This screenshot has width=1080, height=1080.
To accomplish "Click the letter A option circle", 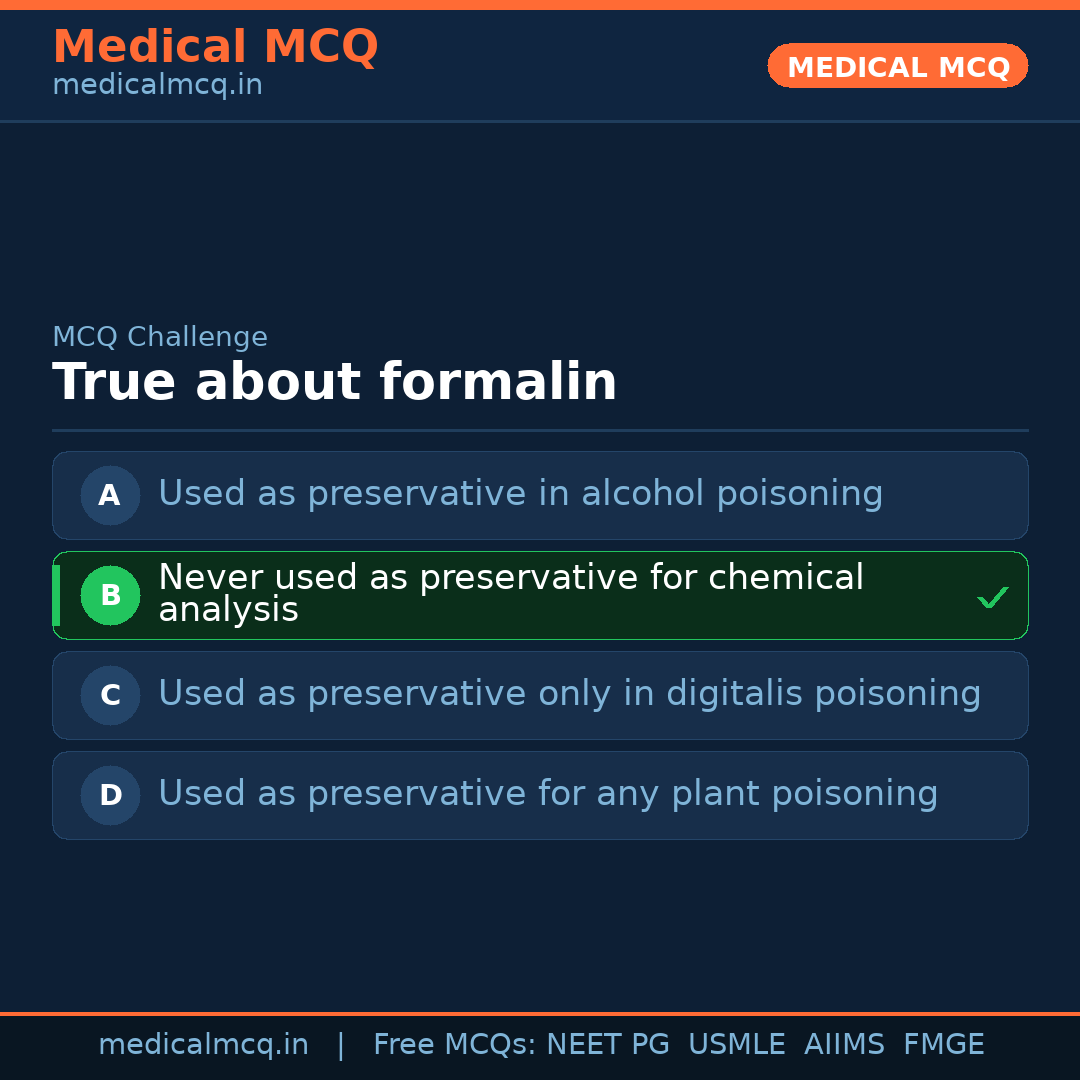I will [x=110, y=495].
